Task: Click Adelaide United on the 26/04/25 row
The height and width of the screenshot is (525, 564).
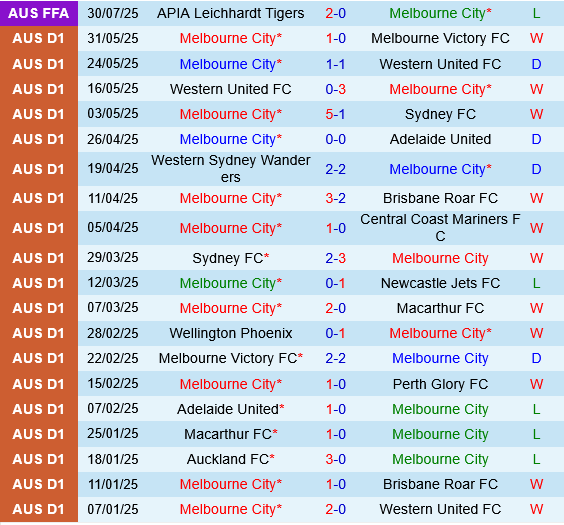Action: [x=440, y=139]
